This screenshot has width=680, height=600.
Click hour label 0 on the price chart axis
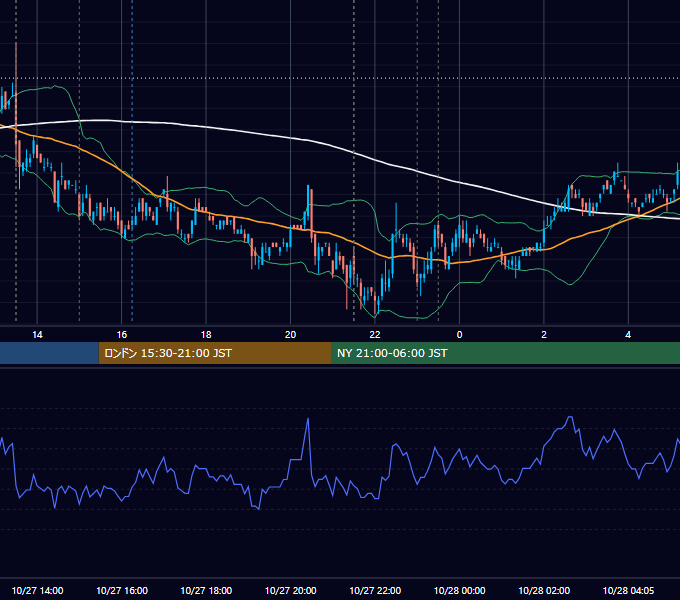click(x=460, y=335)
